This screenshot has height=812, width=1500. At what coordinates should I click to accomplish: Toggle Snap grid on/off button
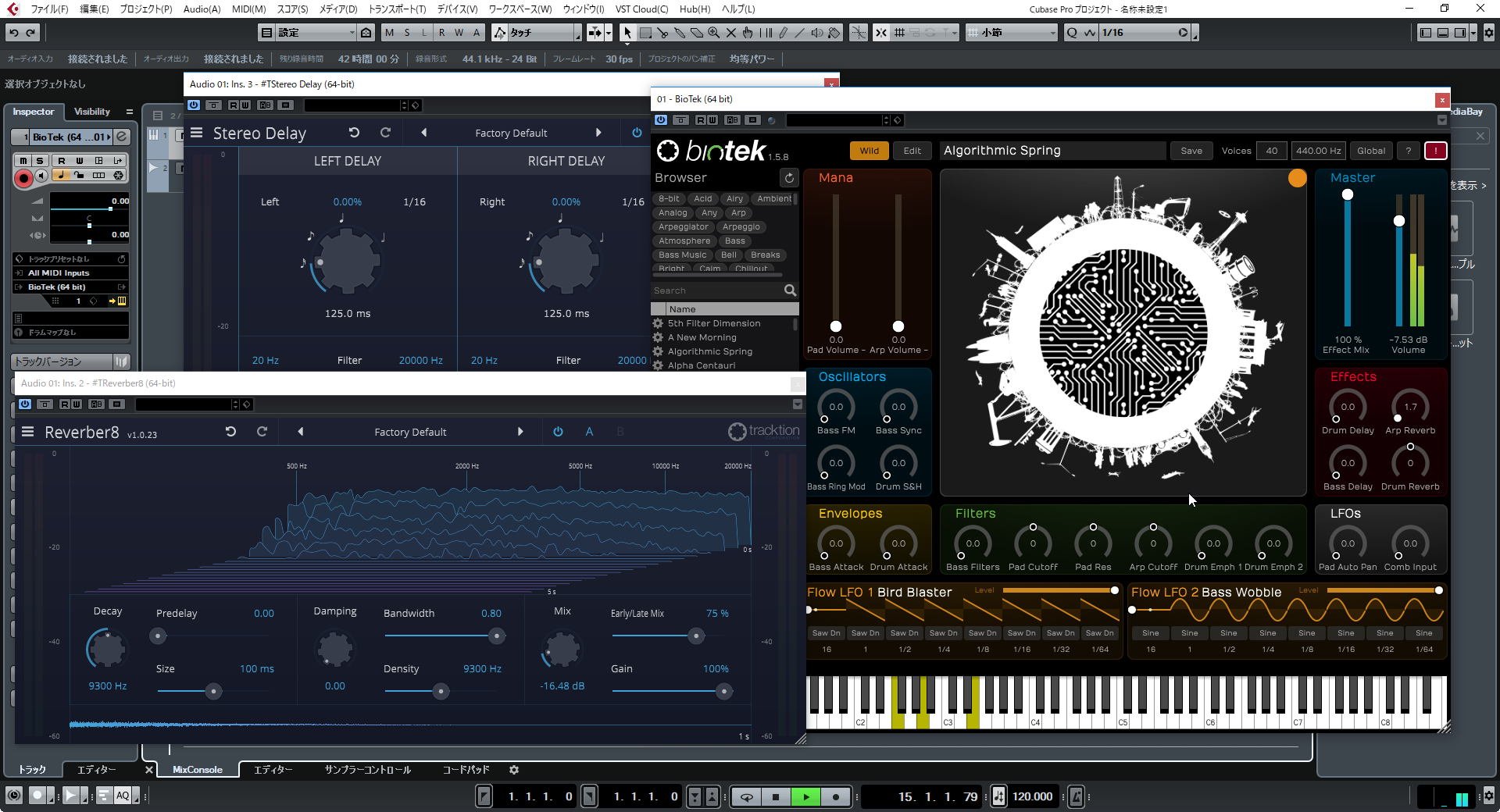point(880,33)
